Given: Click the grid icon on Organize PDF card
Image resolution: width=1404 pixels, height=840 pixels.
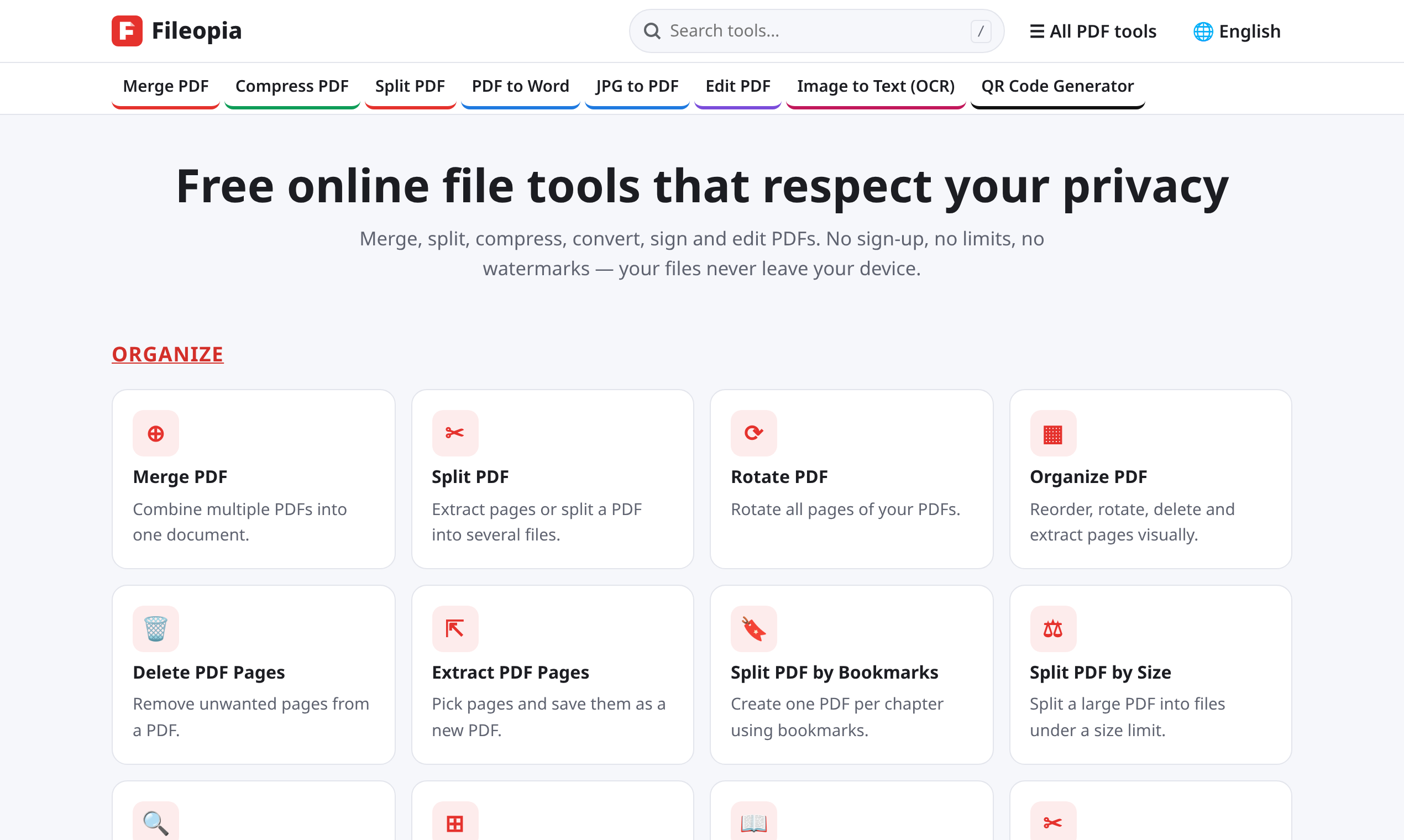Looking at the screenshot, I should (x=1053, y=434).
